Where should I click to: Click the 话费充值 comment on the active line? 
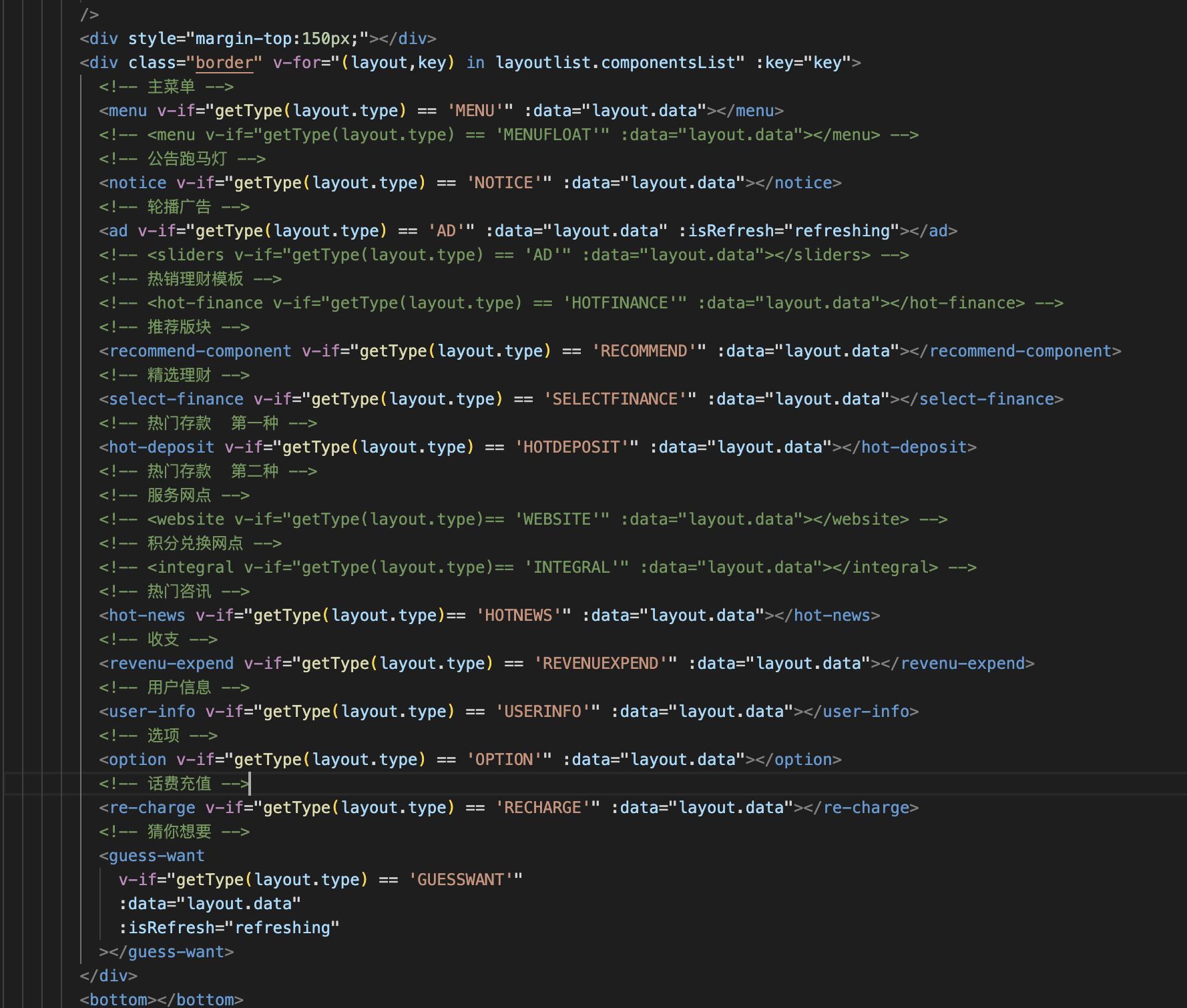pos(175,784)
